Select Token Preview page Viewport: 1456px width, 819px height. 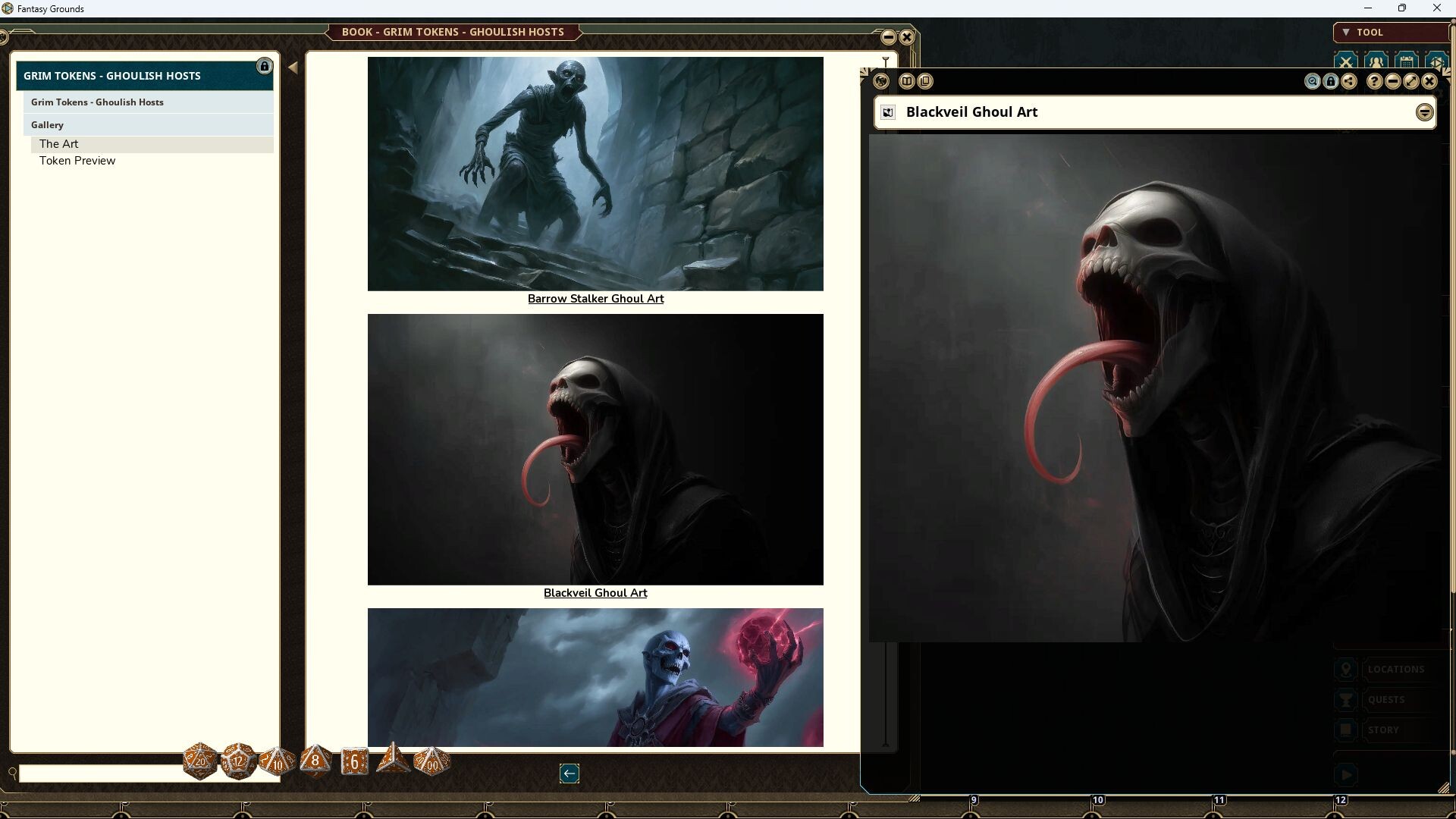click(x=77, y=161)
